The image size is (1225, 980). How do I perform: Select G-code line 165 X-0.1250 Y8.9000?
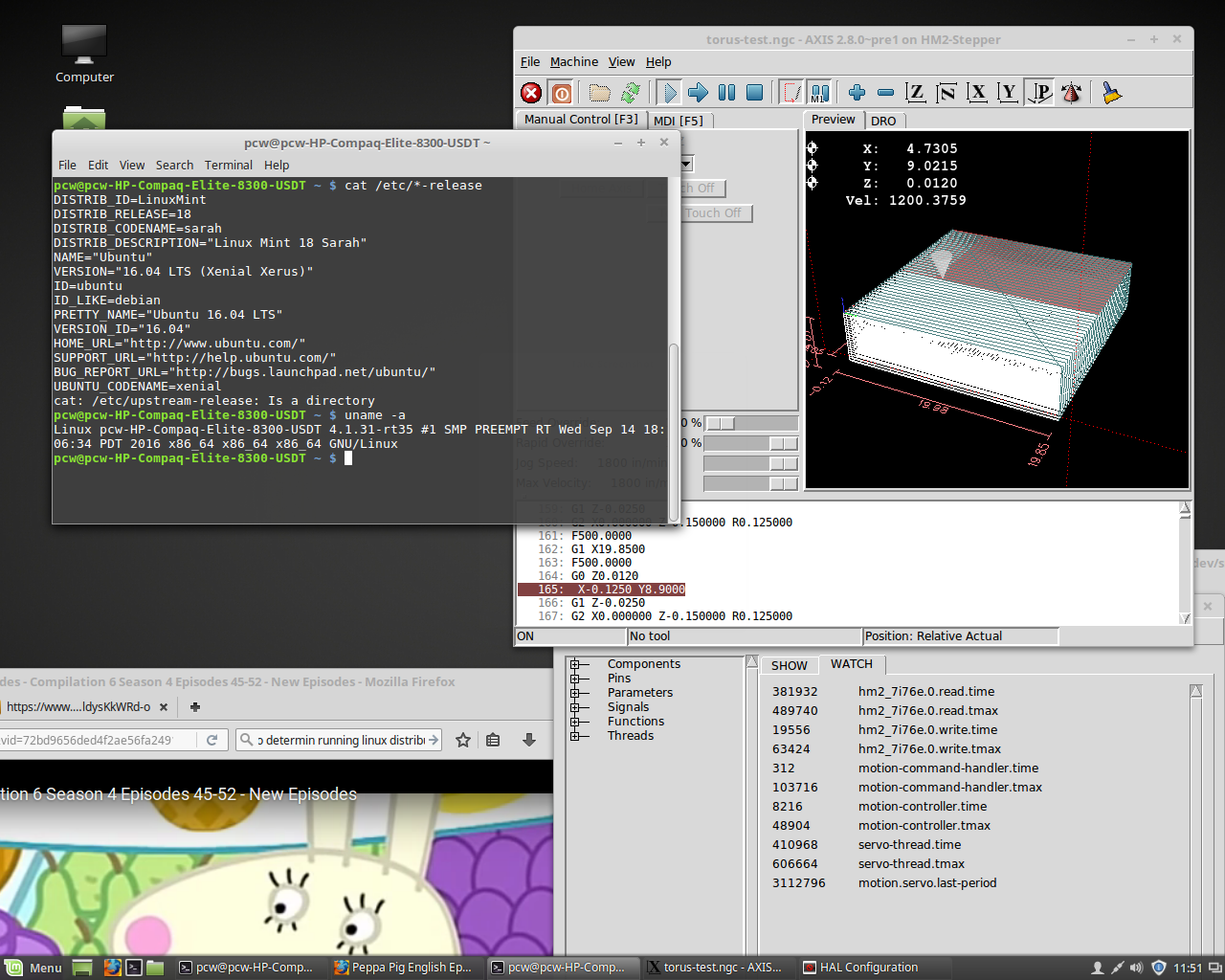602,590
